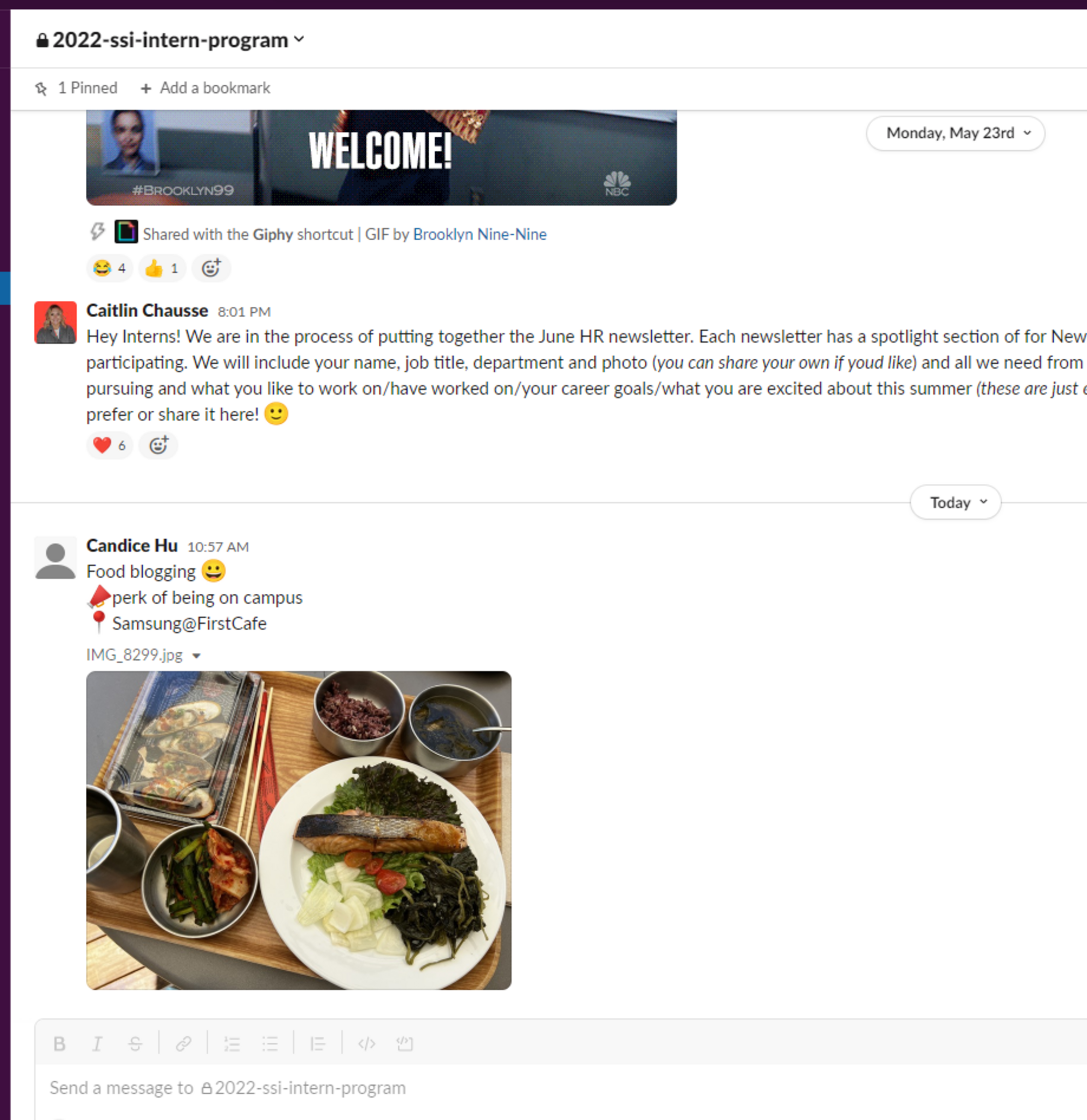The height and width of the screenshot is (1120, 1087).
Task: Open the Brooklyn Nine-Nine link
Action: (x=480, y=234)
